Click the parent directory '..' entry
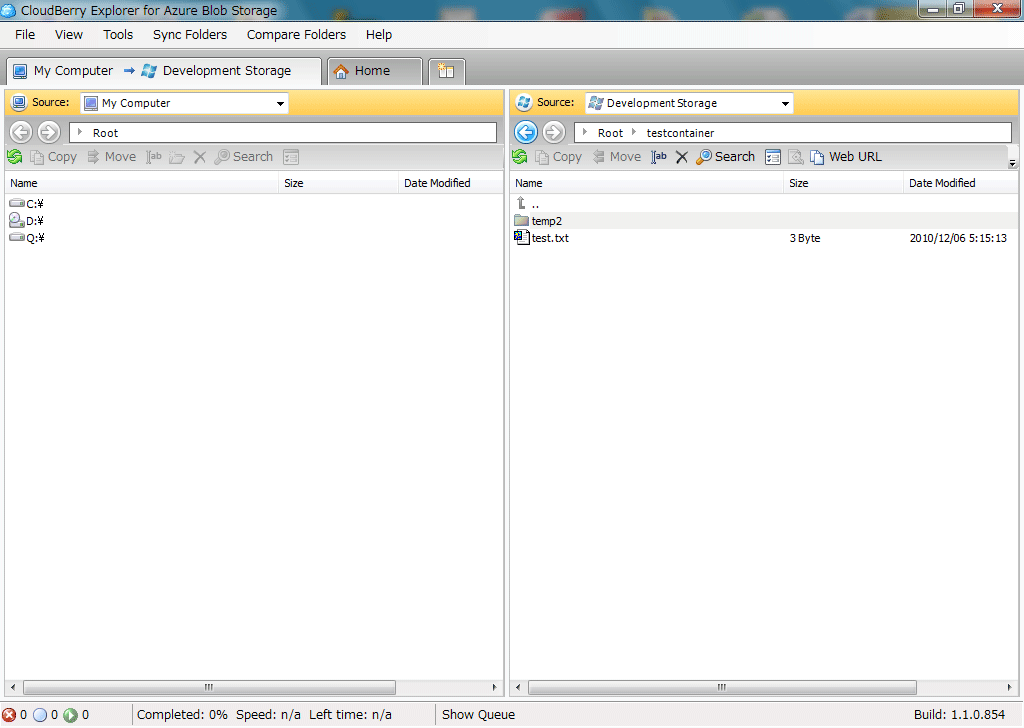The height and width of the screenshot is (728, 1024). [528, 204]
